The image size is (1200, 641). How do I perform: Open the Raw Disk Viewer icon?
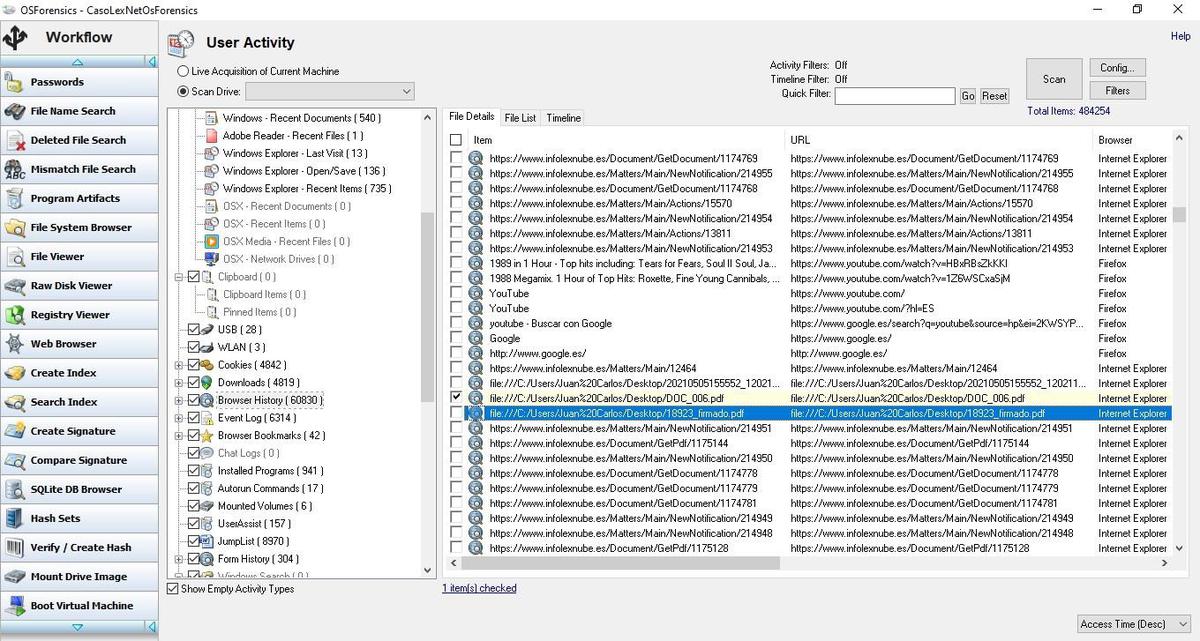click(15, 285)
